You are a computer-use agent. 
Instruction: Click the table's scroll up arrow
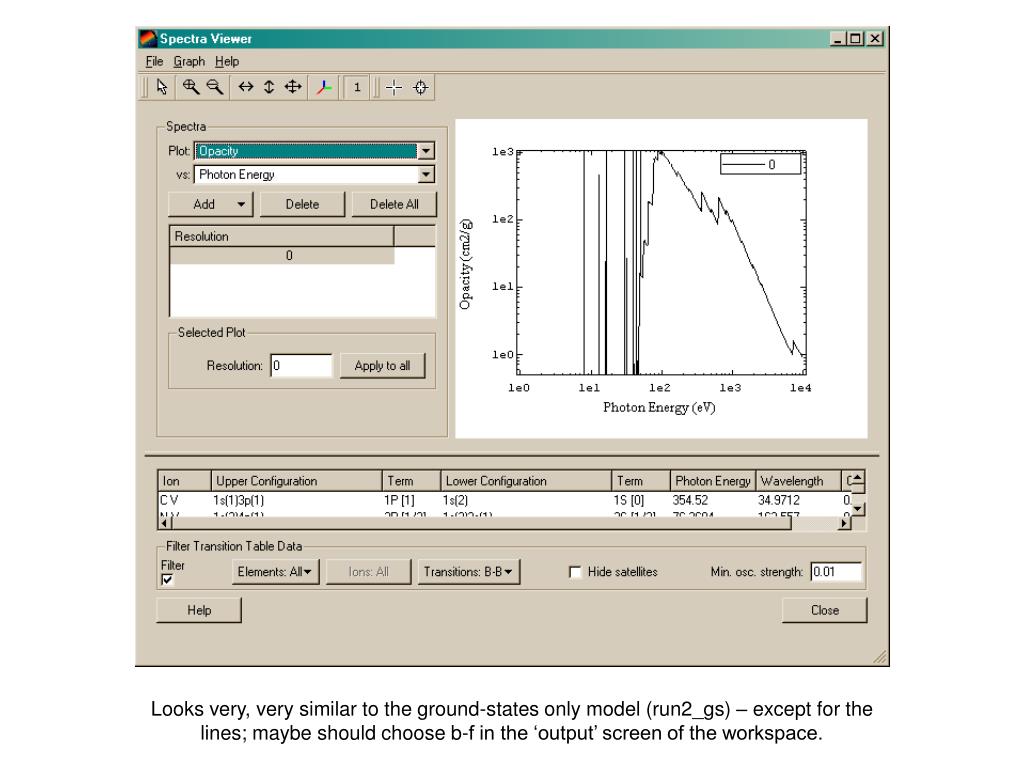tap(858, 479)
